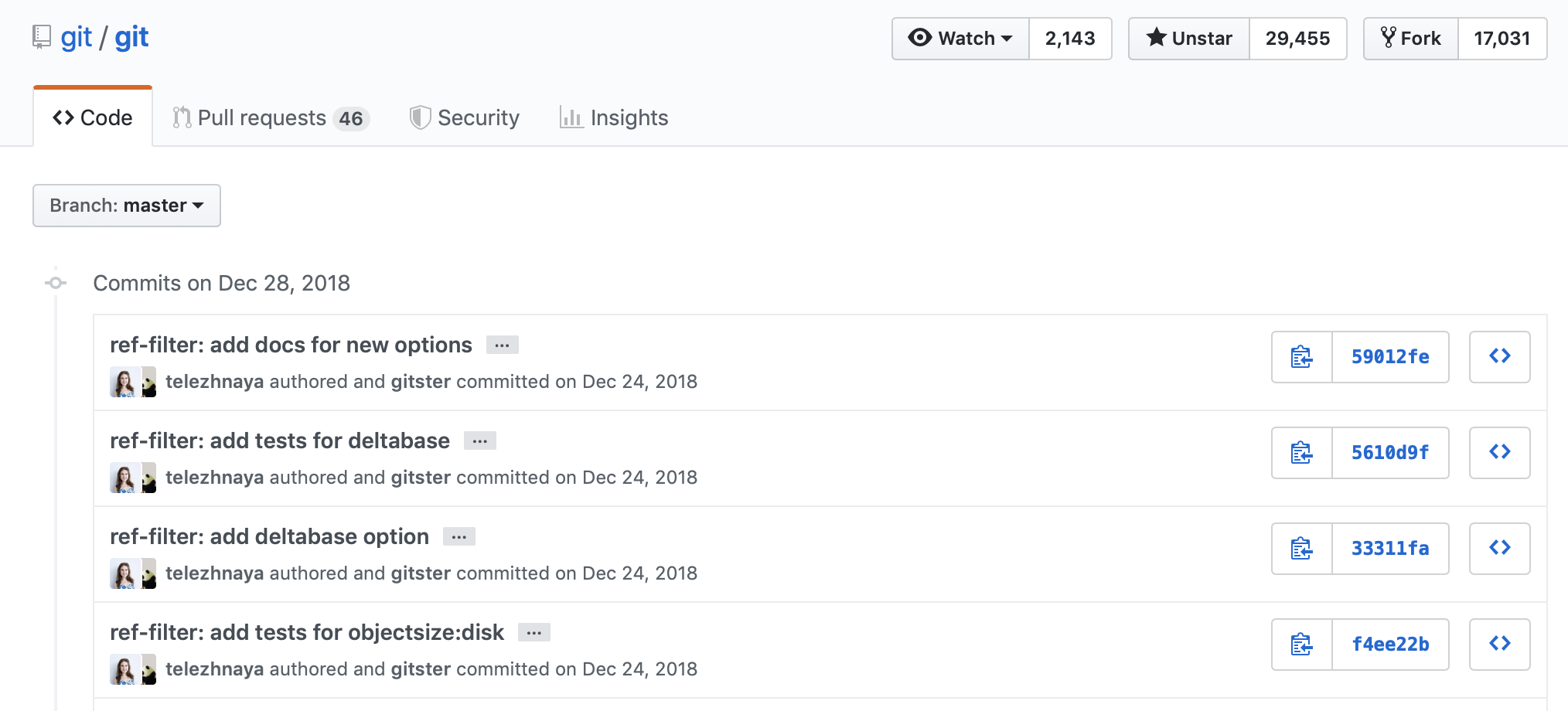Copy the full SHA for commit f4ee22b
The width and height of the screenshot is (1568, 711).
point(1302,645)
